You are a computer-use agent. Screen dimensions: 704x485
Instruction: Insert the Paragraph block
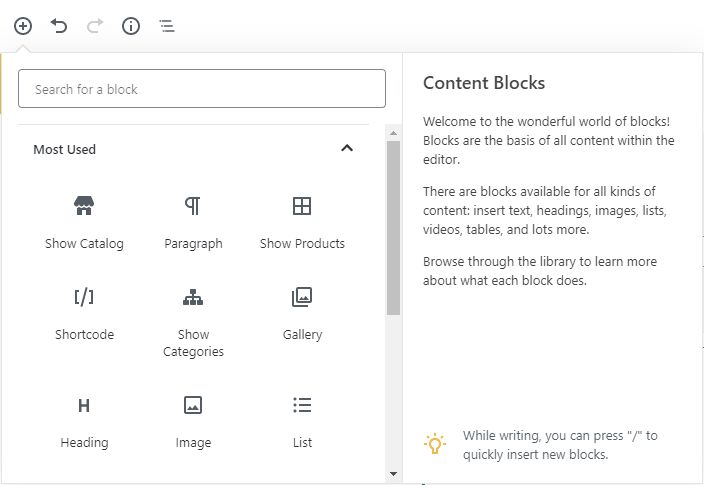point(193,222)
